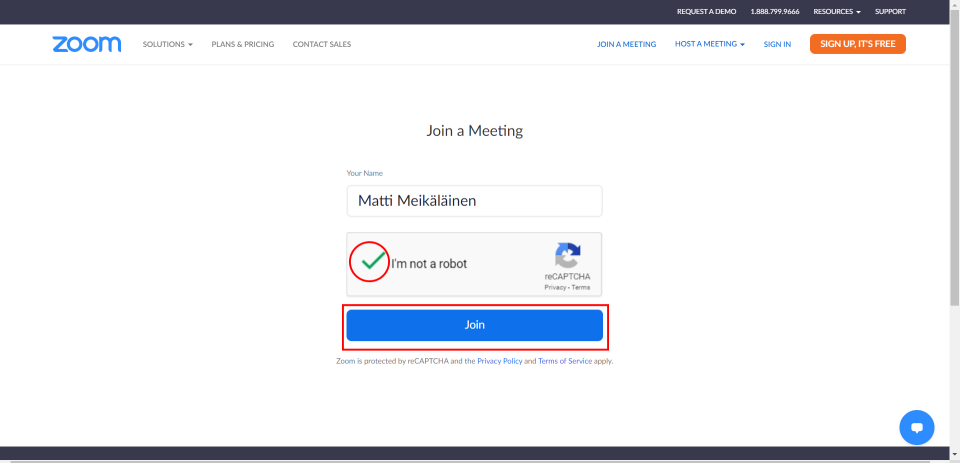Call the 1.888.799.9666 phone number link
This screenshot has height=463, width=960.
tap(774, 12)
